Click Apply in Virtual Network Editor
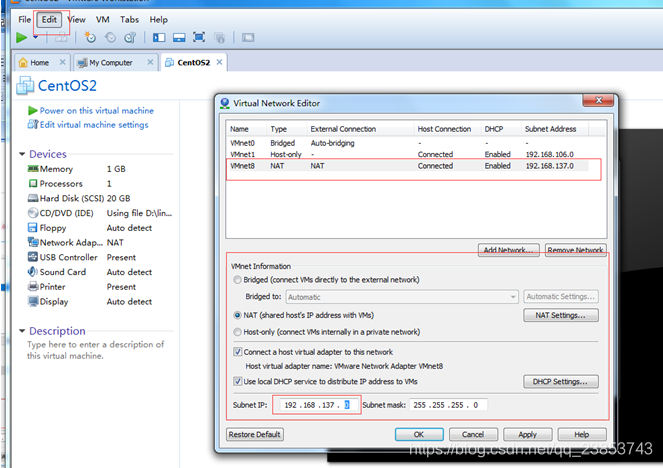The image size is (663, 468). click(527, 434)
